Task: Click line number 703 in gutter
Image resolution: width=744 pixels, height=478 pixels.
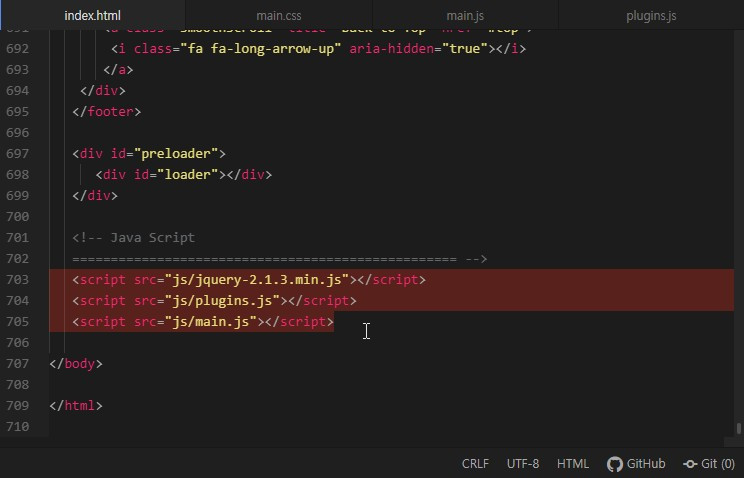Action: point(18,280)
